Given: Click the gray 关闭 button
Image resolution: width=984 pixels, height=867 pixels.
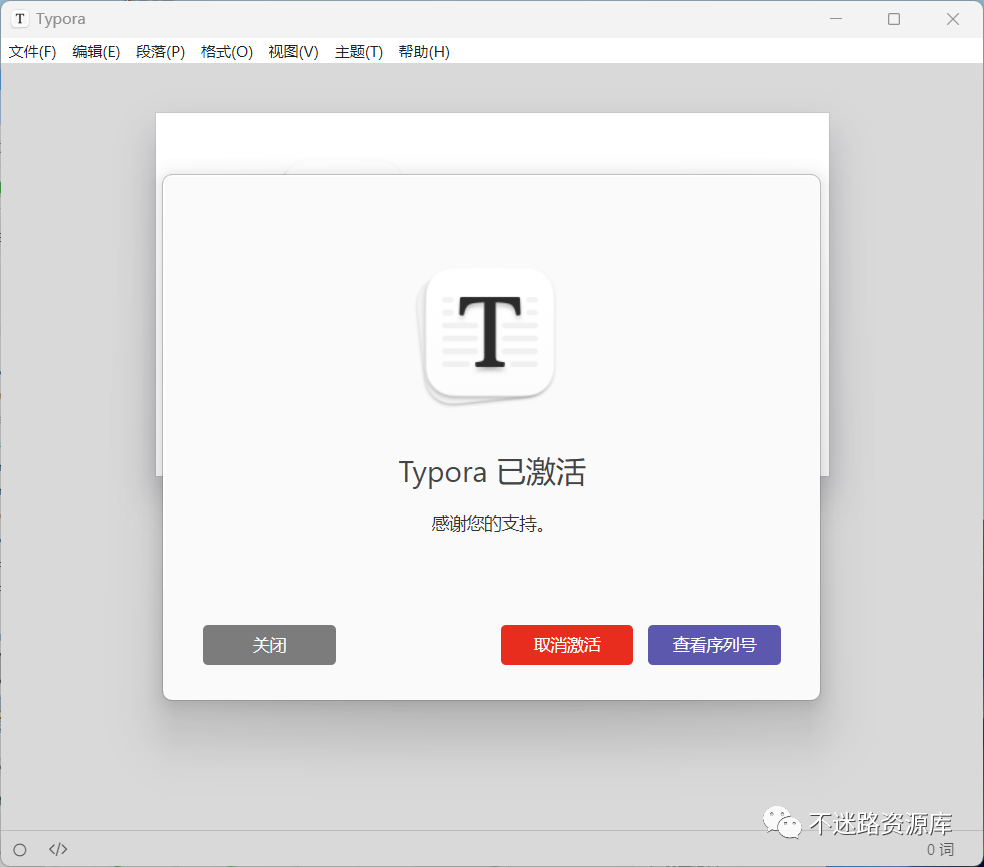Looking at the screenshot, I should [269, 644].
